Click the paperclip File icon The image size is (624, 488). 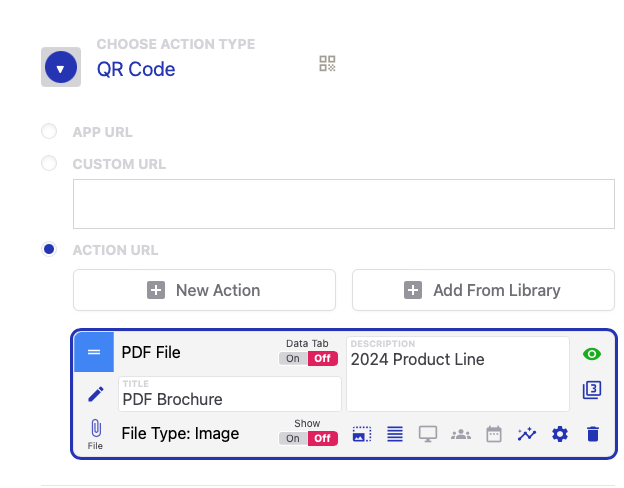[x=95, y=430]
